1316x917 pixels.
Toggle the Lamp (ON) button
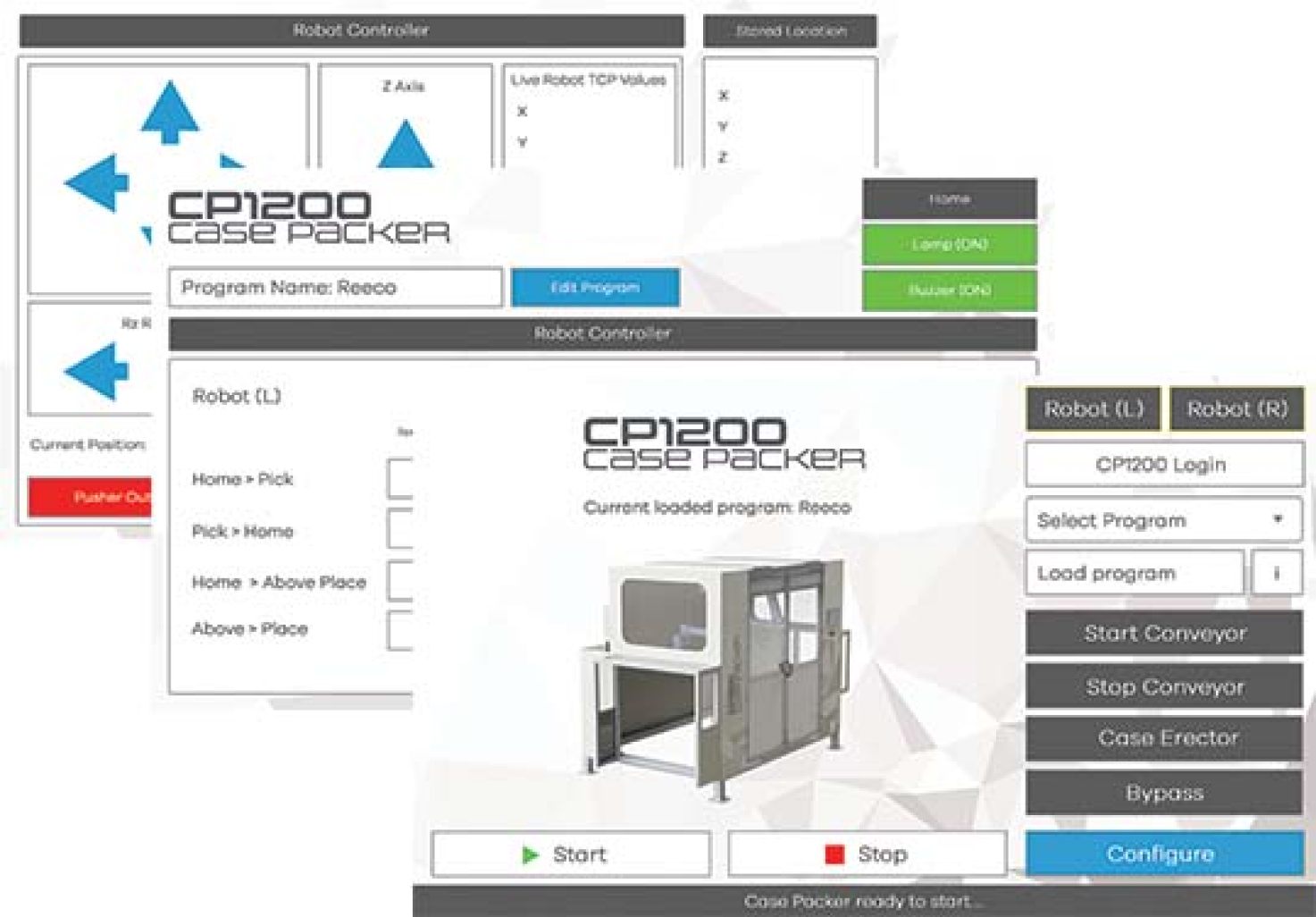coord(949,244)
